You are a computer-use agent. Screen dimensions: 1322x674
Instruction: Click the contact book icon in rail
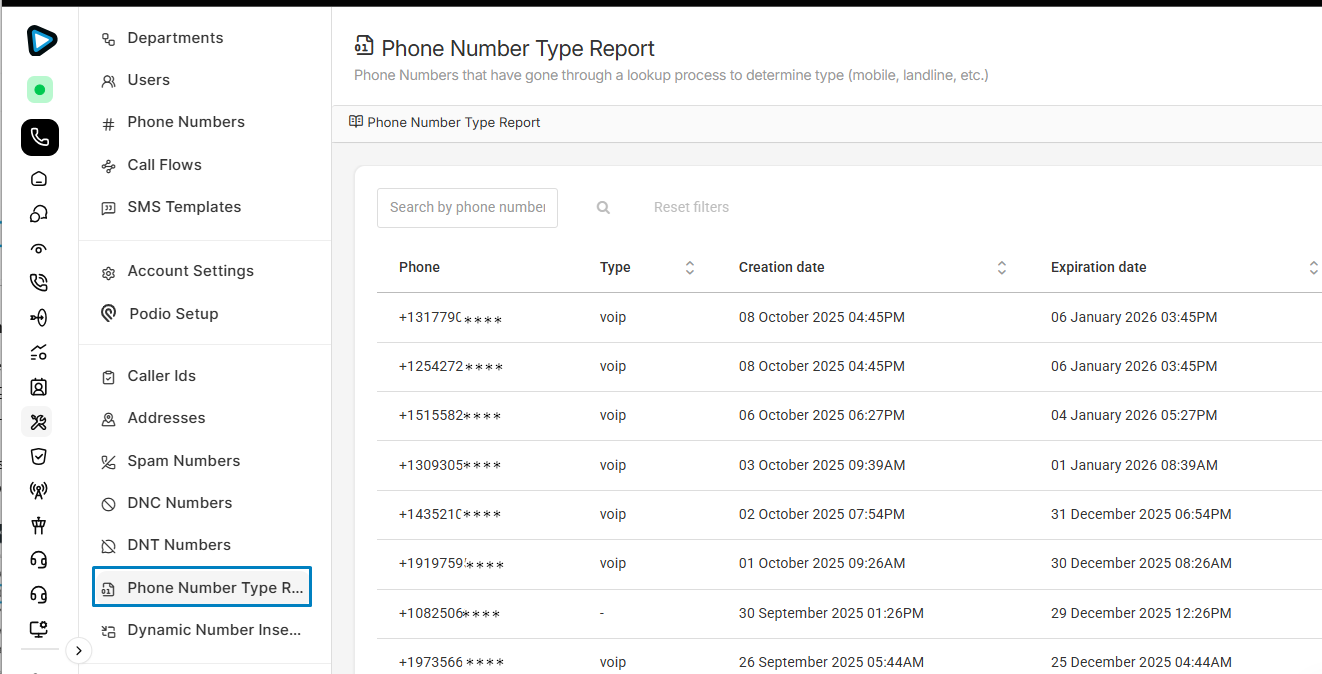point(39,387)
